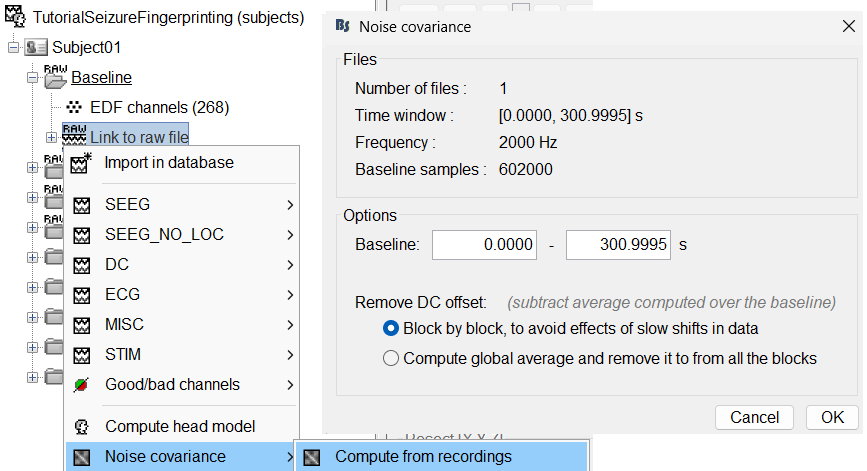Select Block by block DC offset option
867x471 pixels.
391,328
